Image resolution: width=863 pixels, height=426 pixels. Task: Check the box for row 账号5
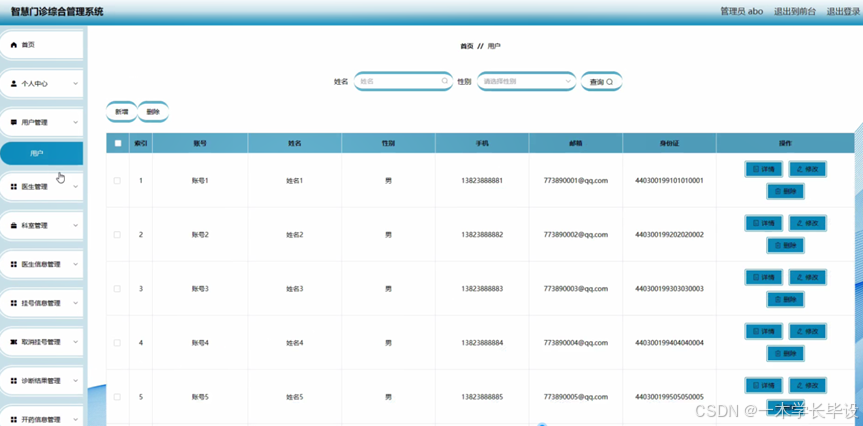[117, 396]
